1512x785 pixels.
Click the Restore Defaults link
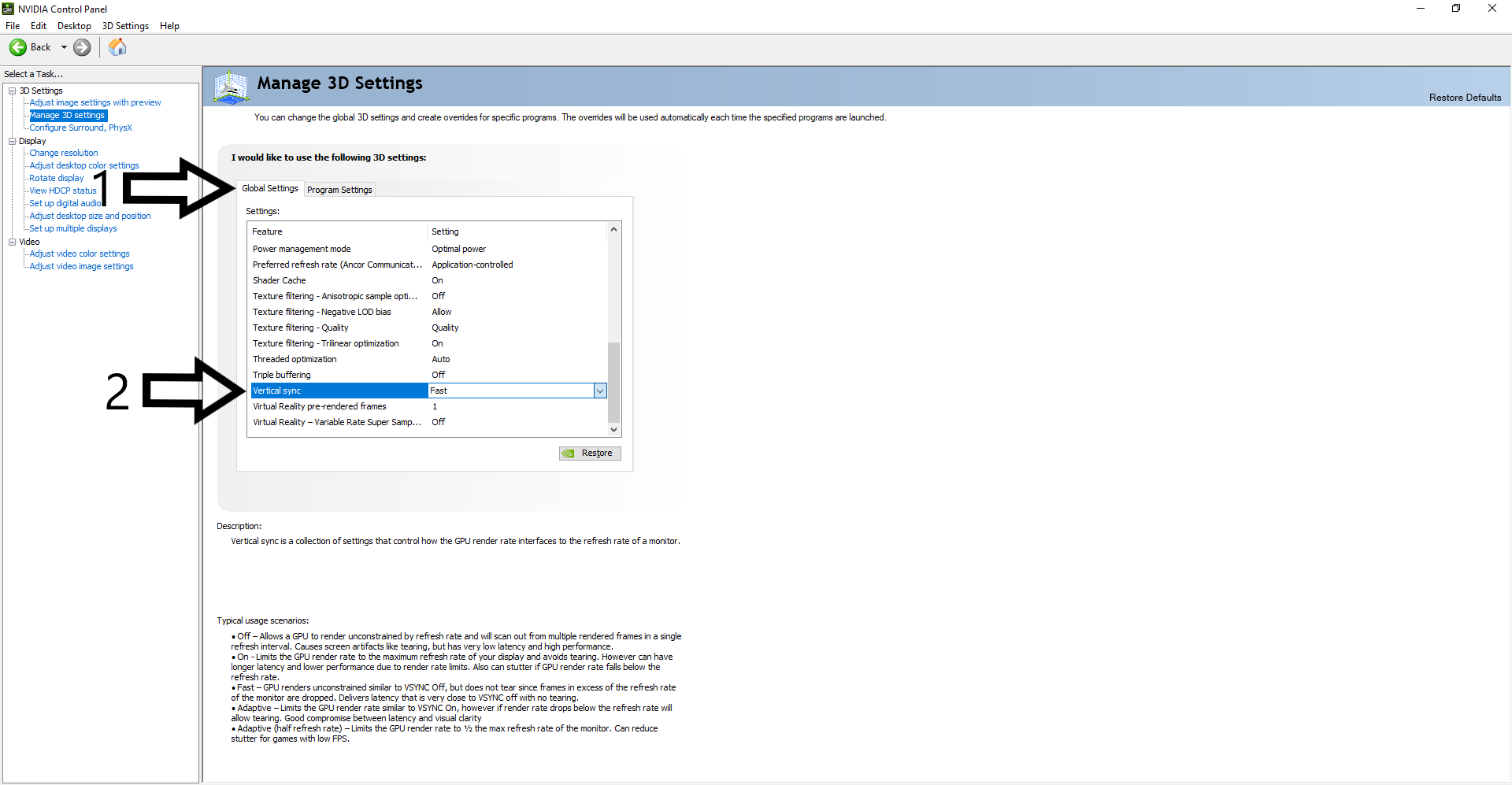1465,98
